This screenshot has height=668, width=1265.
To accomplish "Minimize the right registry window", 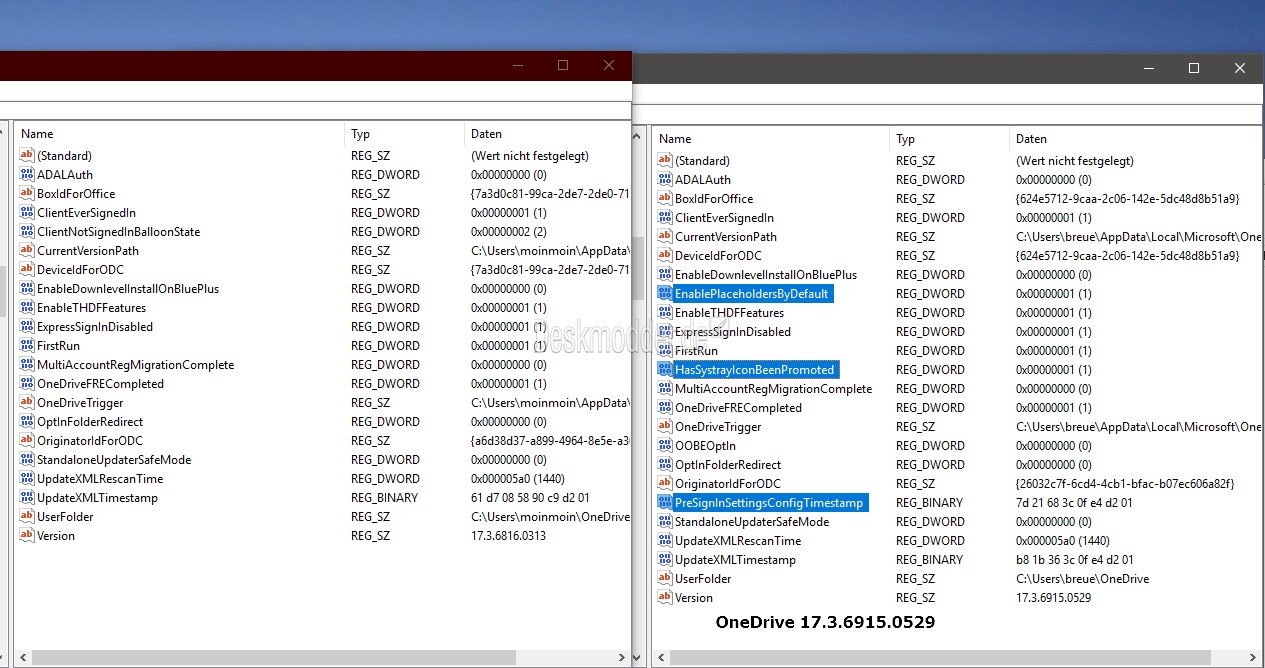I will click(1147, 68).
